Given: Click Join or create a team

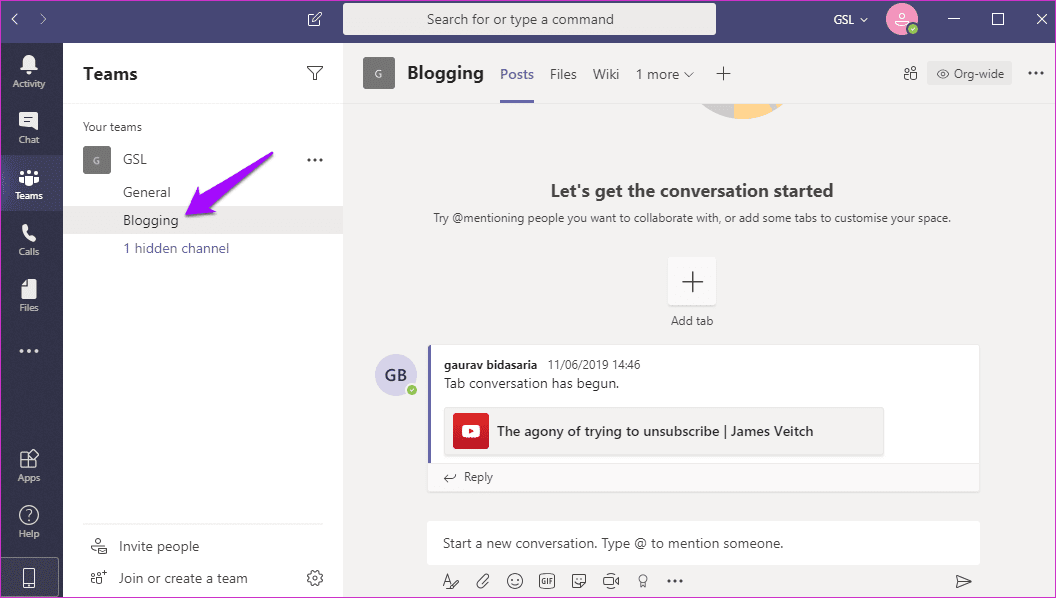Looking at the screenshot, I should [183, 578].
